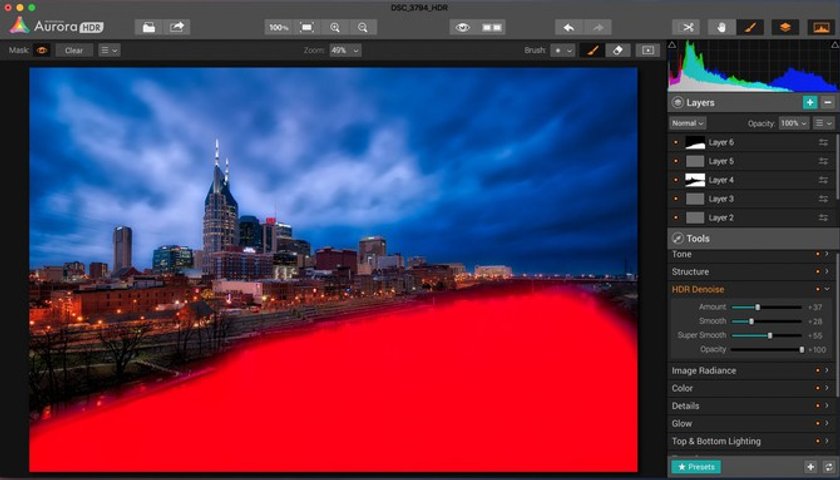Set zoom to 100% button
The image size is (840, 480).
tap(279, 27)
